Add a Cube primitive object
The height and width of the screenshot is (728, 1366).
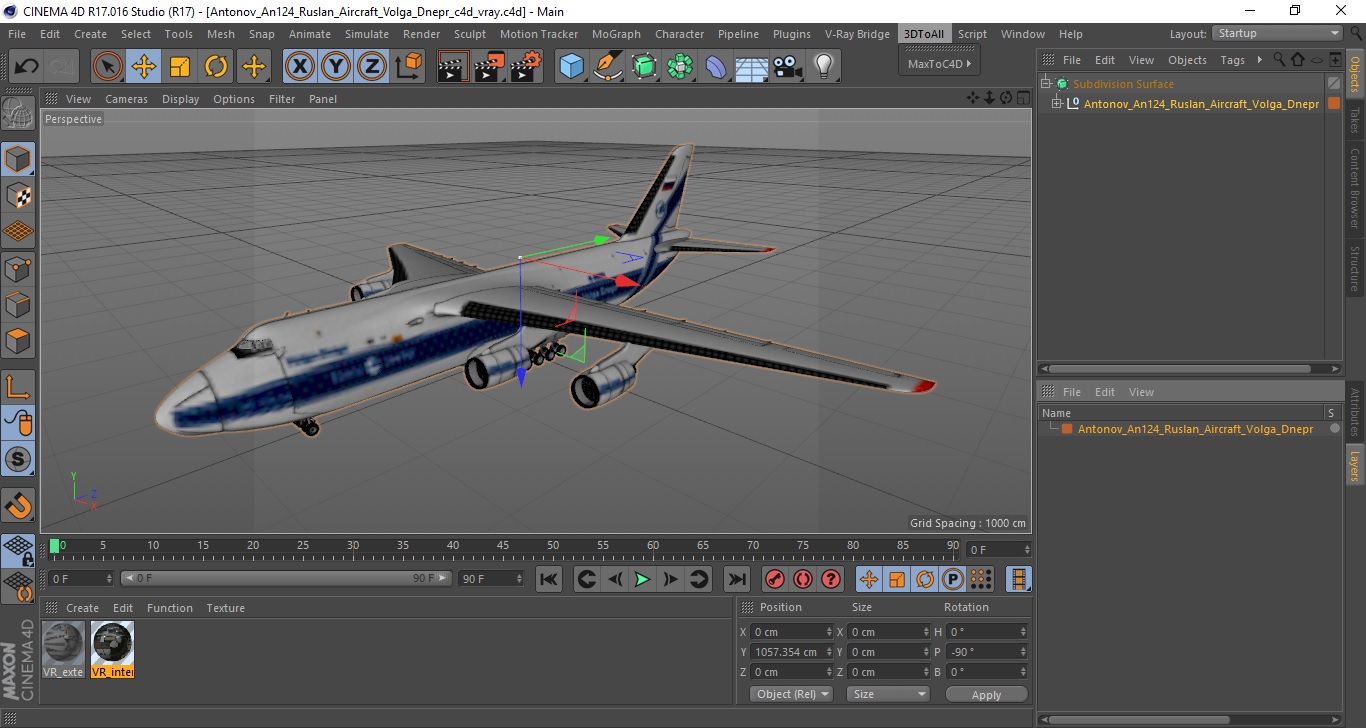point(572,67)
